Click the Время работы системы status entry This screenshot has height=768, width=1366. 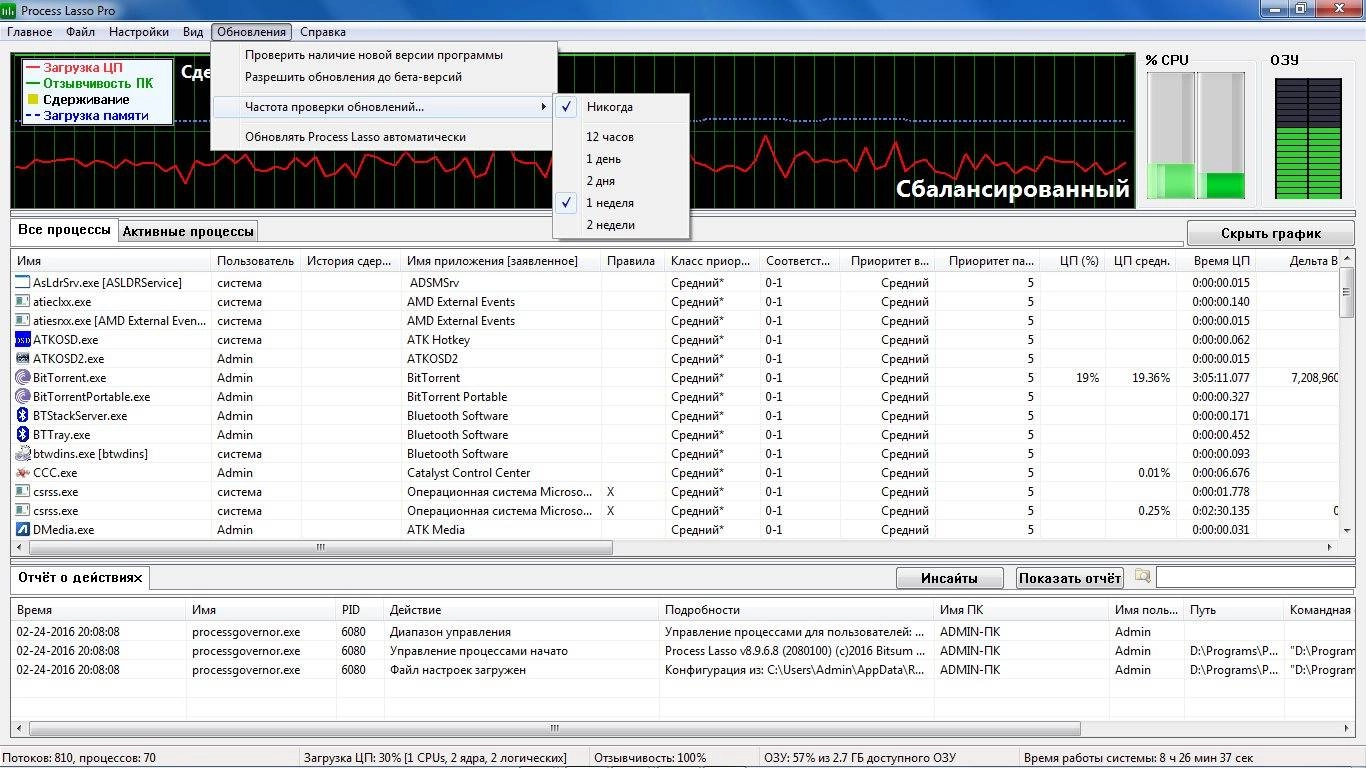(1138, 758)
